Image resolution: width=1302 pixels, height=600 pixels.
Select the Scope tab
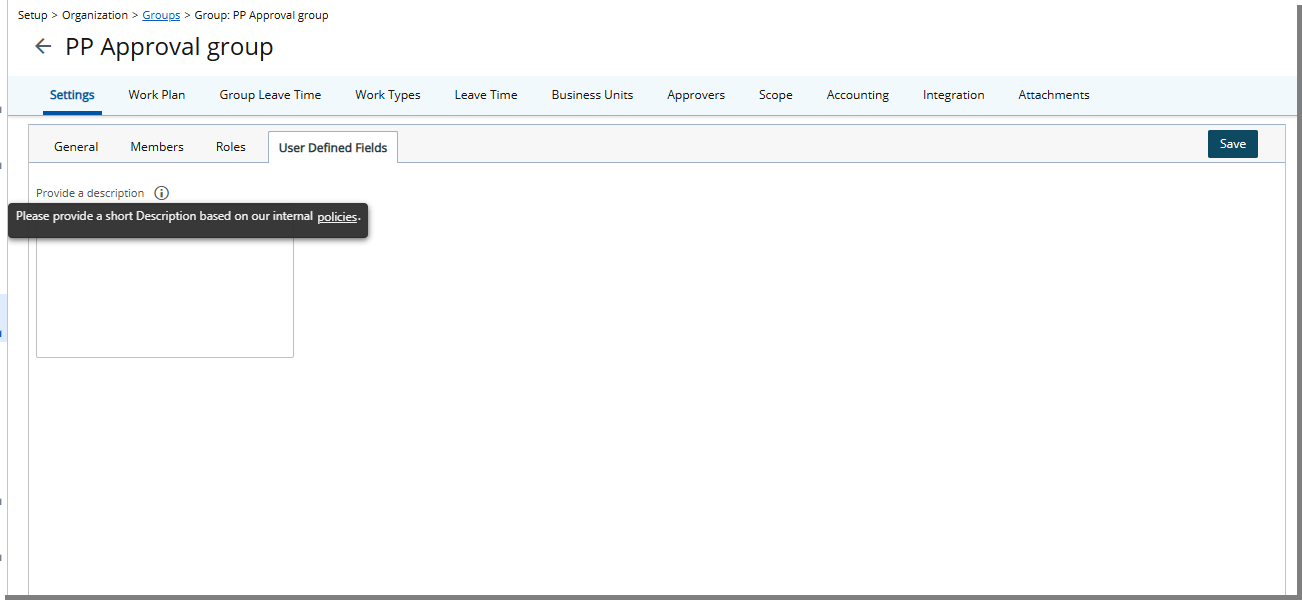point(775,95)
